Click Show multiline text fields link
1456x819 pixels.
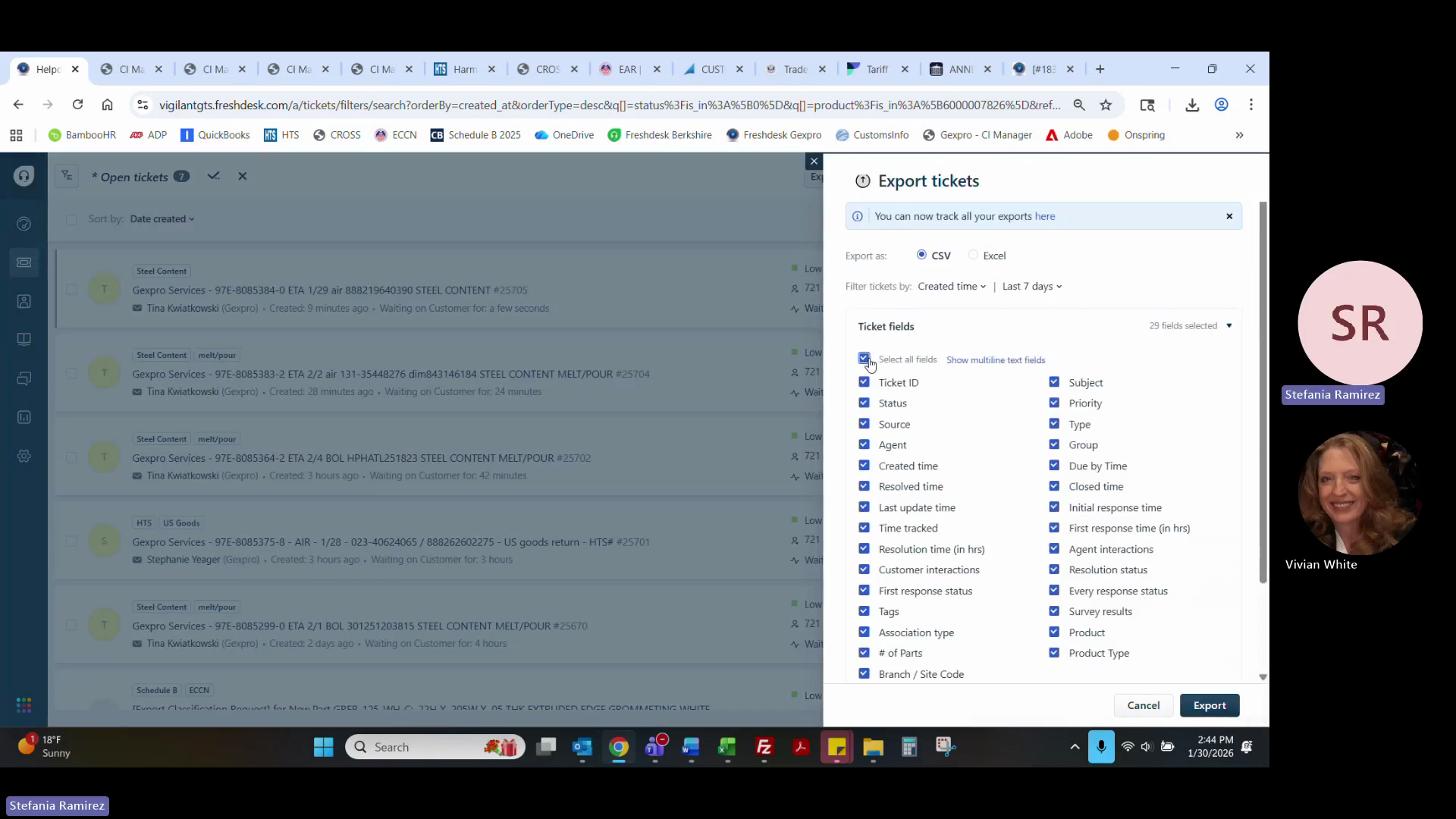(x=995, y=360)
